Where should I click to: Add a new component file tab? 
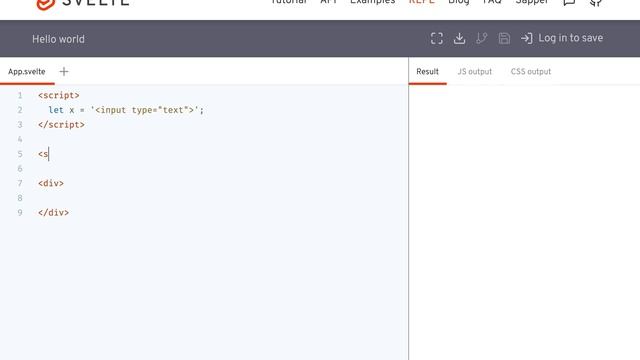(x=64, y=71)
